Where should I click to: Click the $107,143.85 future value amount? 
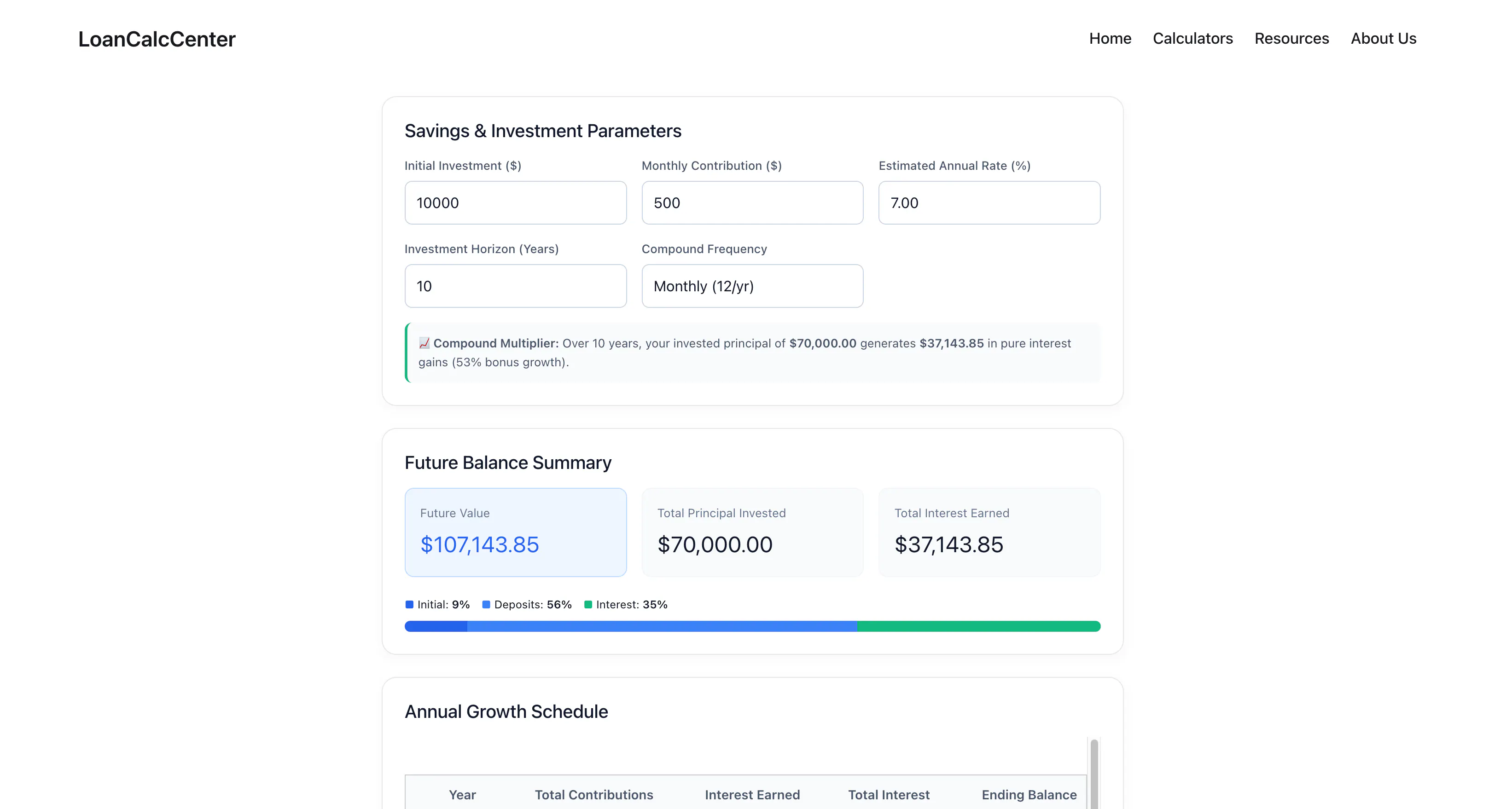click(x=480, y=544)
